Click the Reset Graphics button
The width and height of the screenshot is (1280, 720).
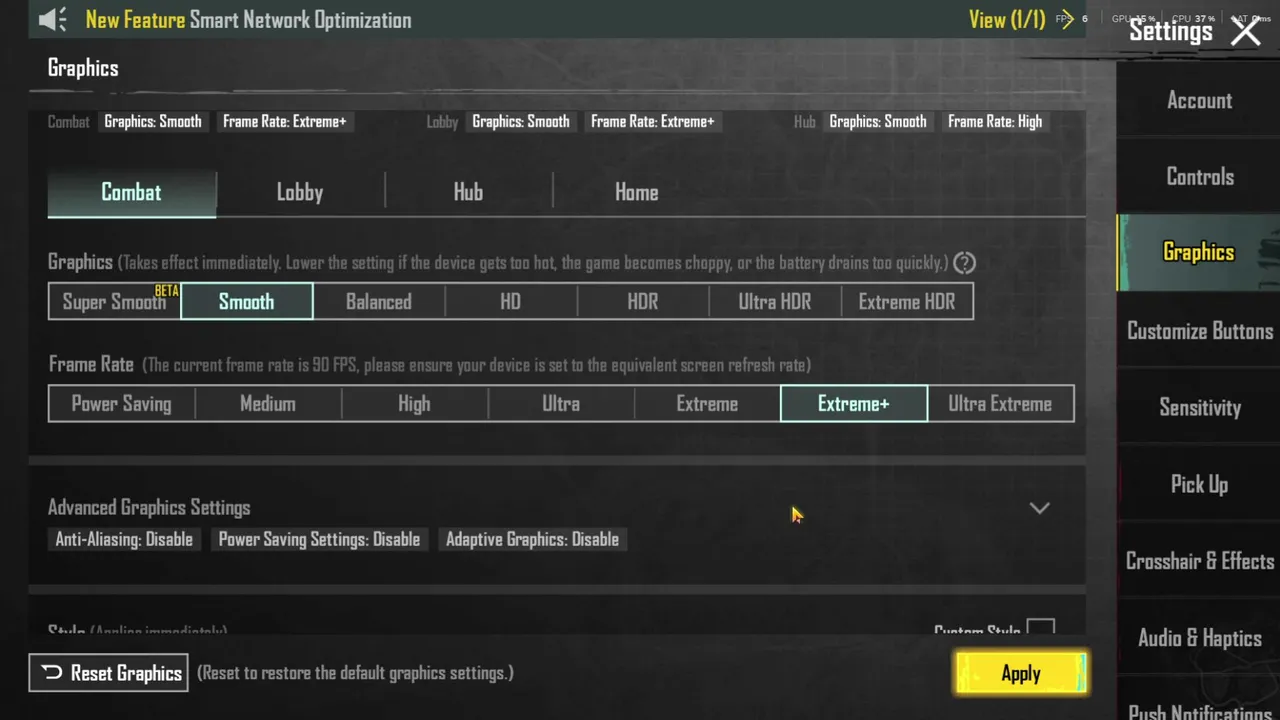[109, 673]
